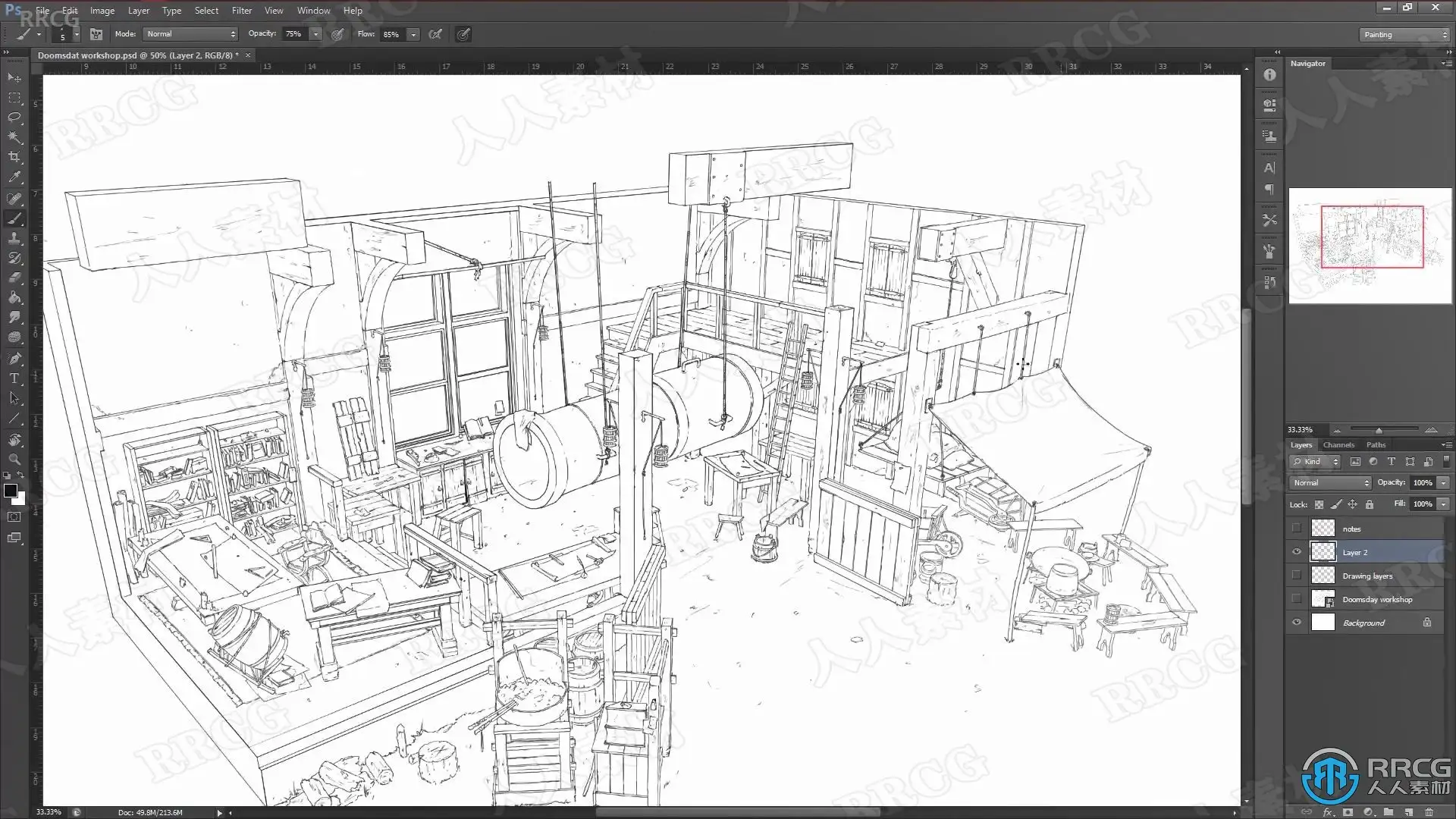This screenshot has width=1456, height=819.
Task: Select the Doomsday workshop layer
Action: pyautogui.click(x=1377, y=599)
